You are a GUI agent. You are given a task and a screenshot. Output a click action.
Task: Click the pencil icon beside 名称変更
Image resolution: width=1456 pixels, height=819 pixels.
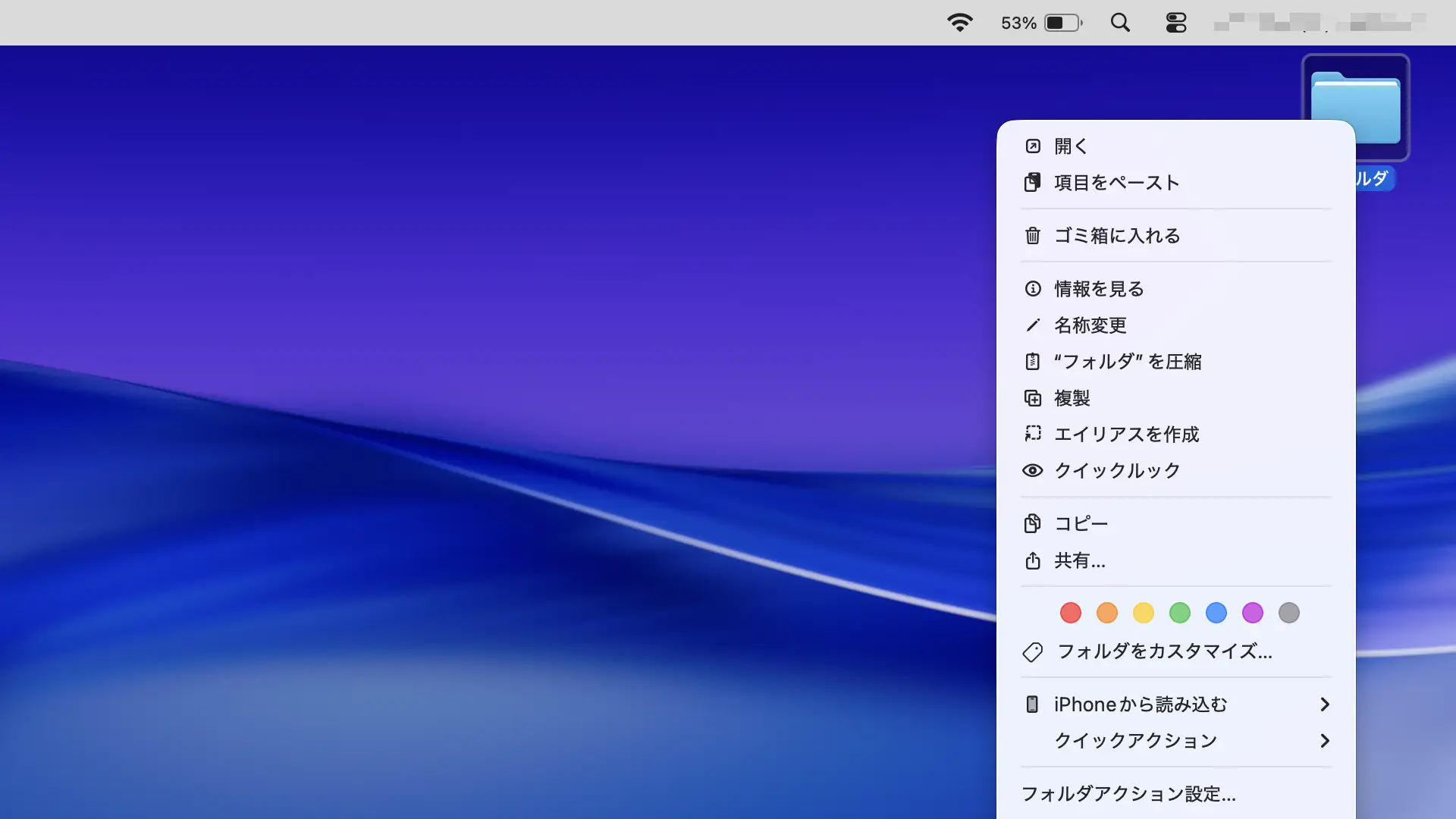click(1032, 325)
